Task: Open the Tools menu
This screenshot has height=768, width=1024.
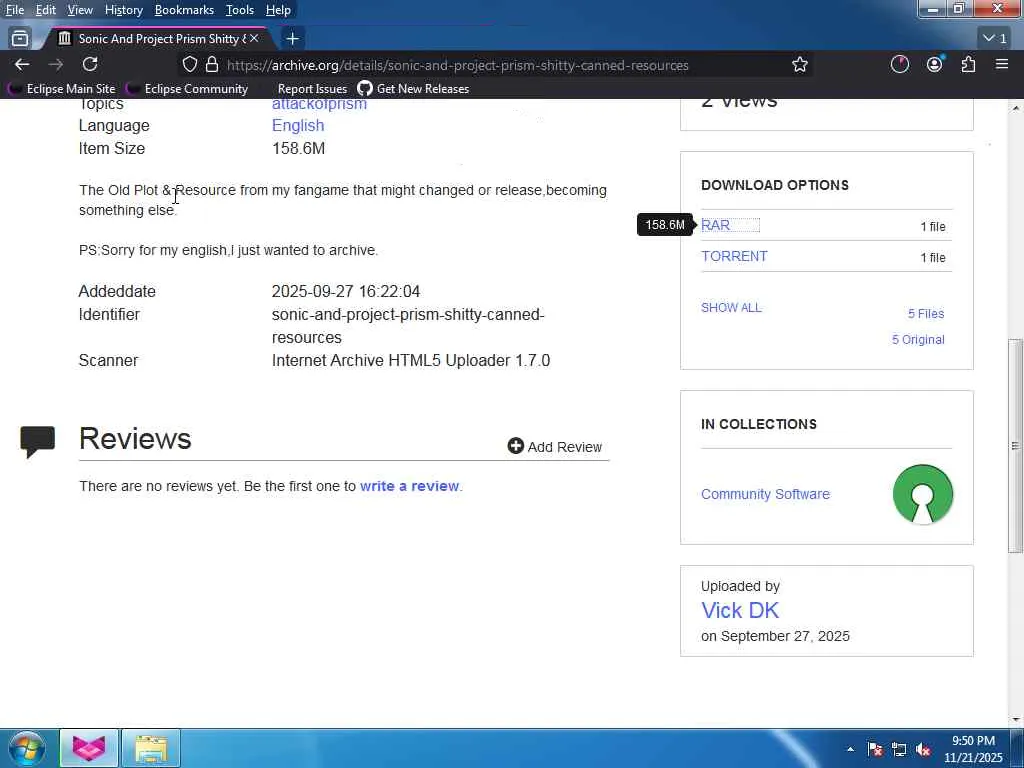Action: pos(240,10)
